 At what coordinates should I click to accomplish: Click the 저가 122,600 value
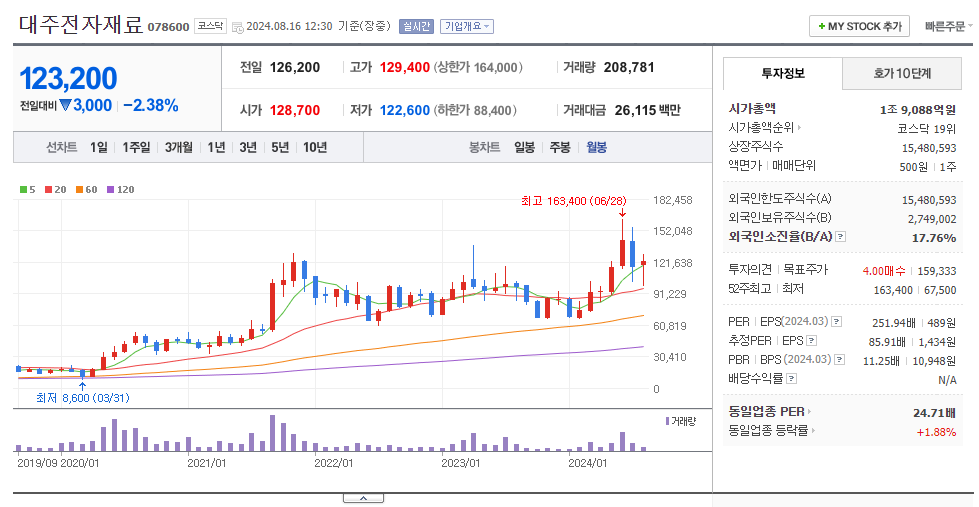click(x=405, y=111)
